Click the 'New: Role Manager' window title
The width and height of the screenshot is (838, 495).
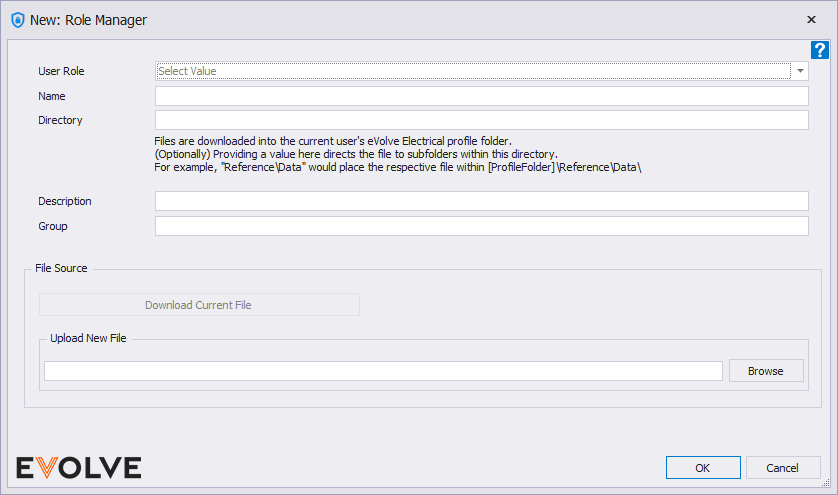(x=88, y=20)
